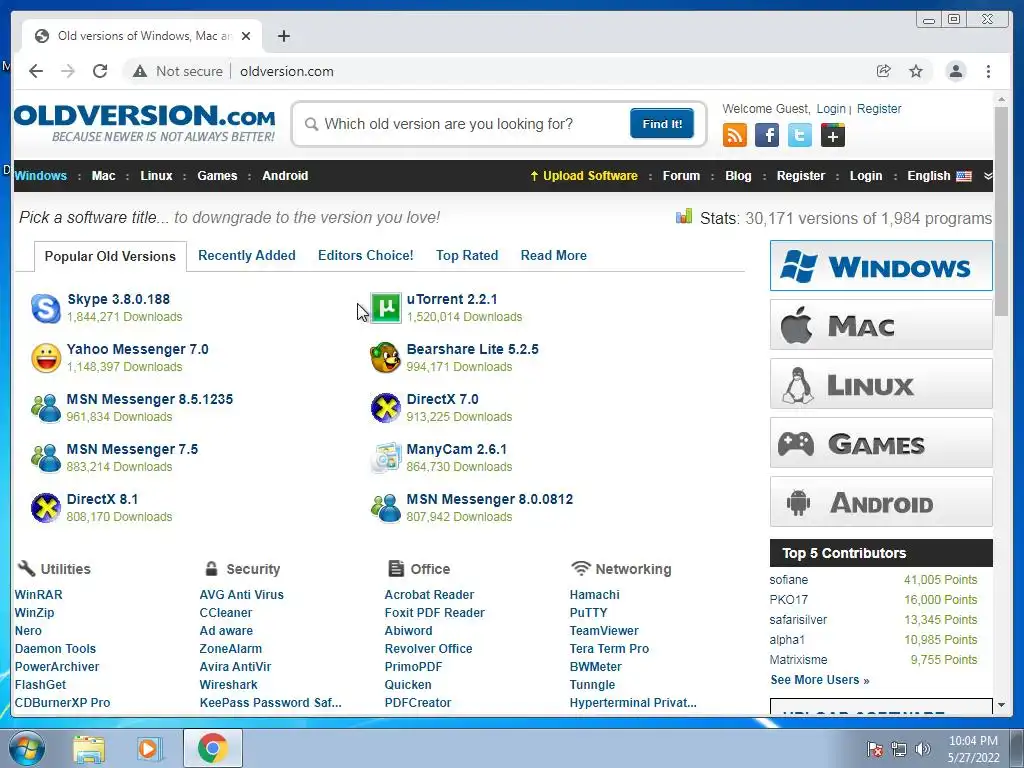
Task: Select Linux in the navigation bar
Action: coord(156,176)
